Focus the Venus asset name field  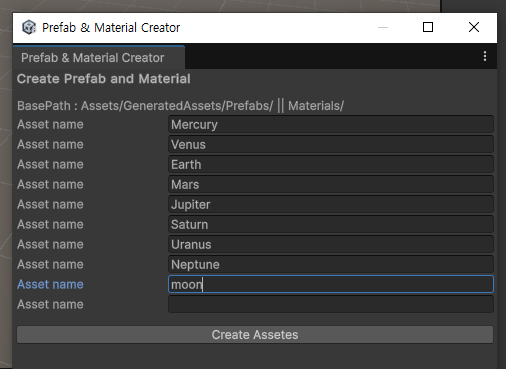tap(331, 144)
